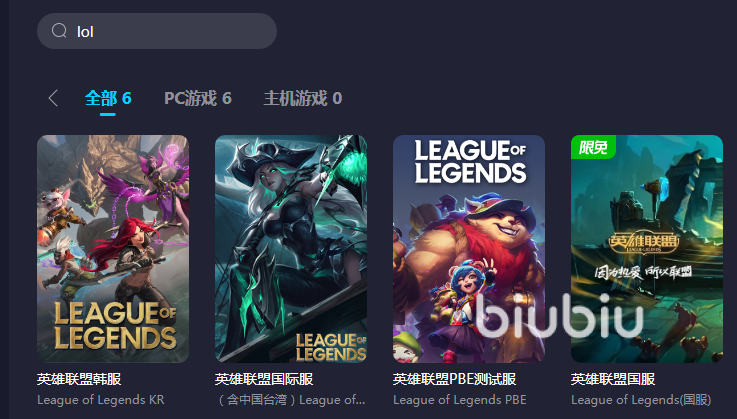Click the 英雄联盟国服 title text
This screenshot has width=737, height=419.
613,379
